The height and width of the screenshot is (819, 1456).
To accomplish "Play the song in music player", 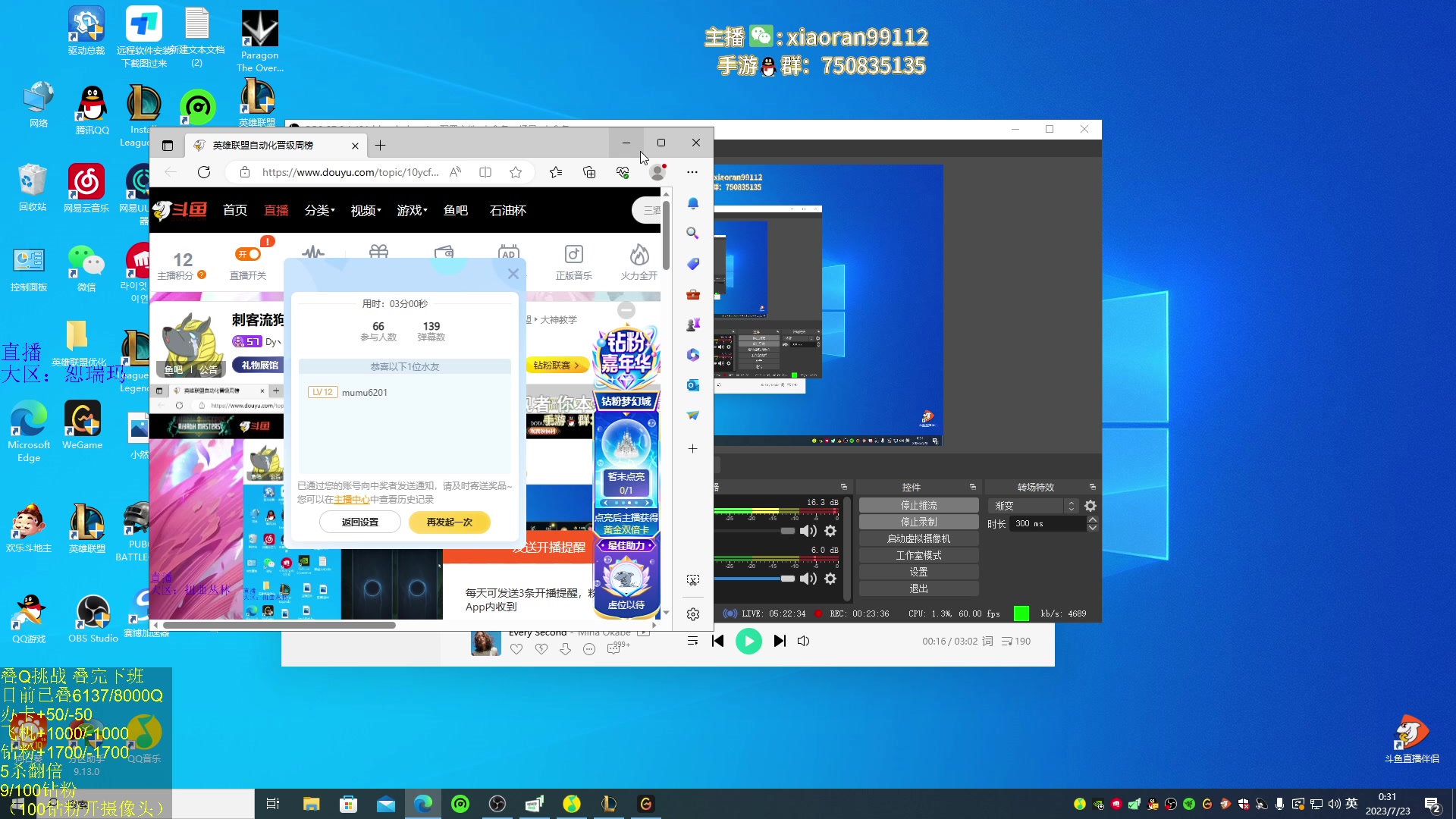I will [748, 642].
